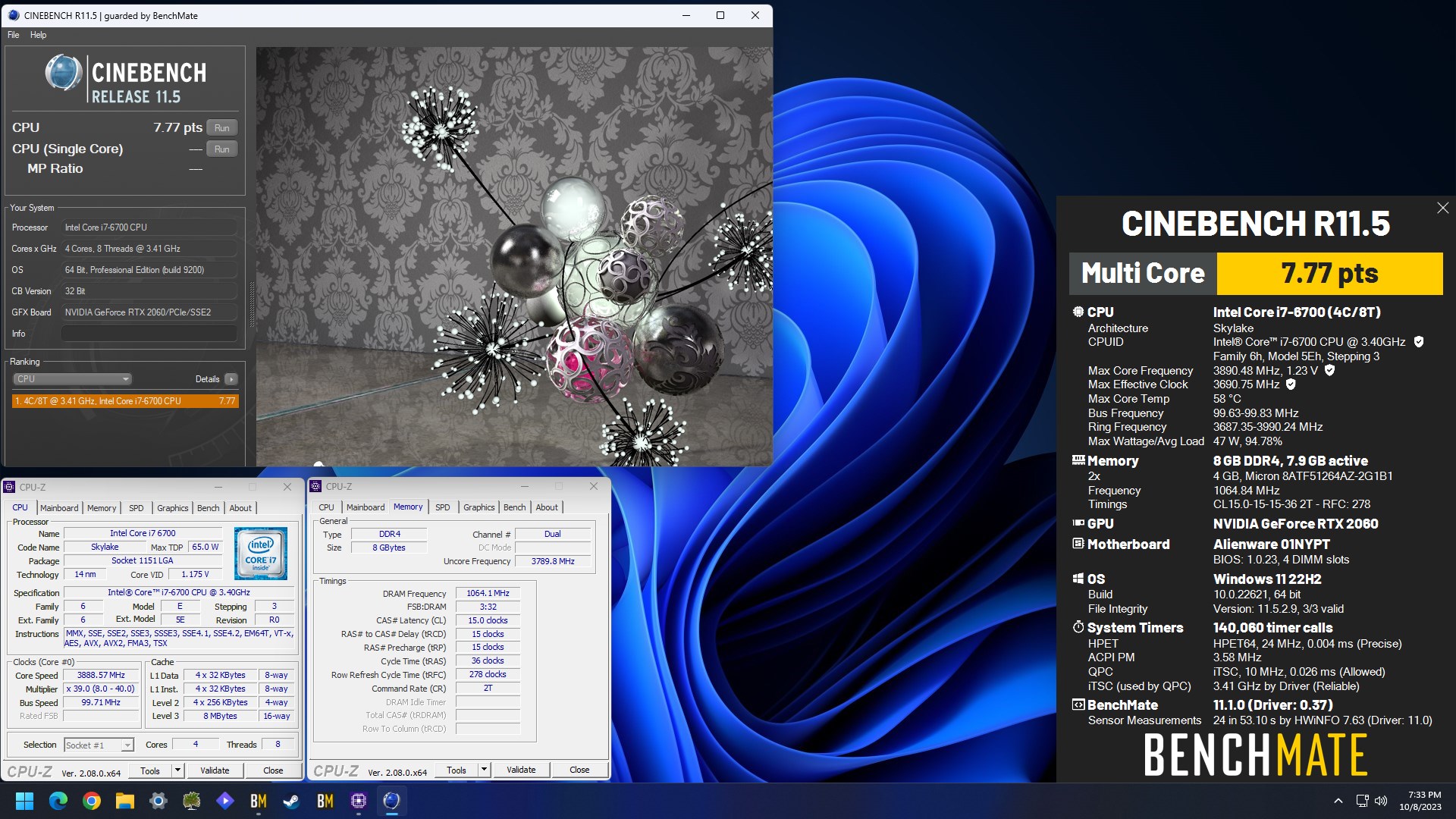Launch Microsoft Edge from the taskbar
This screenshot has height=819, width=1456.
(58, 801)
